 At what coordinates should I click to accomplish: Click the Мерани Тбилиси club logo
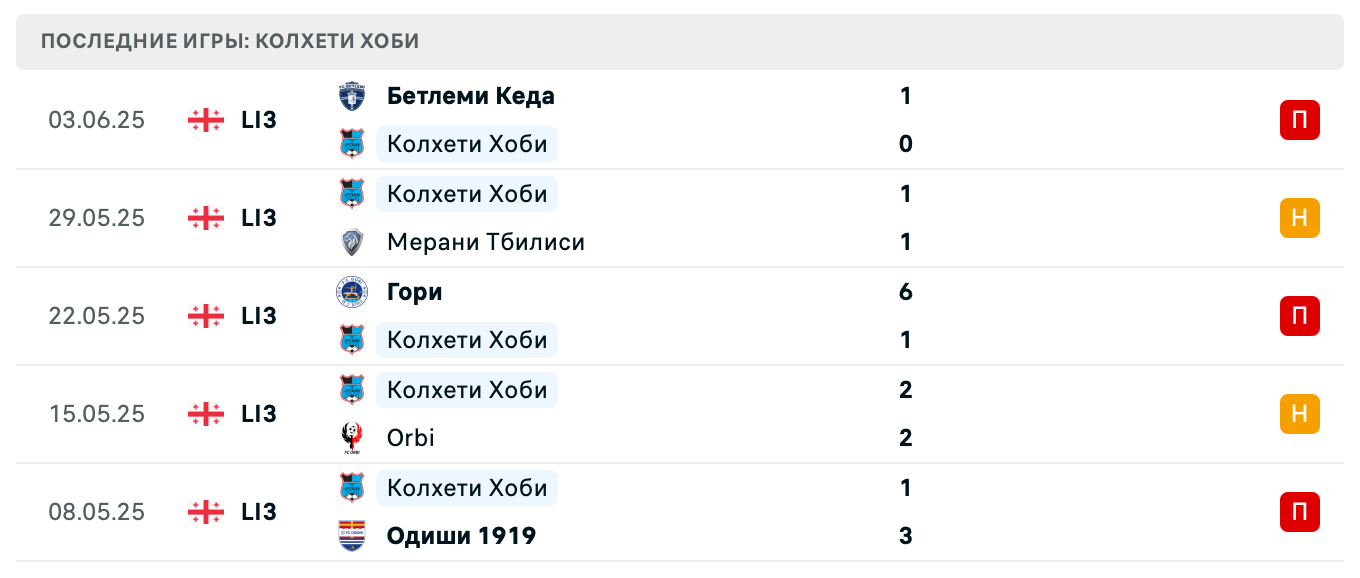[352, 241]
